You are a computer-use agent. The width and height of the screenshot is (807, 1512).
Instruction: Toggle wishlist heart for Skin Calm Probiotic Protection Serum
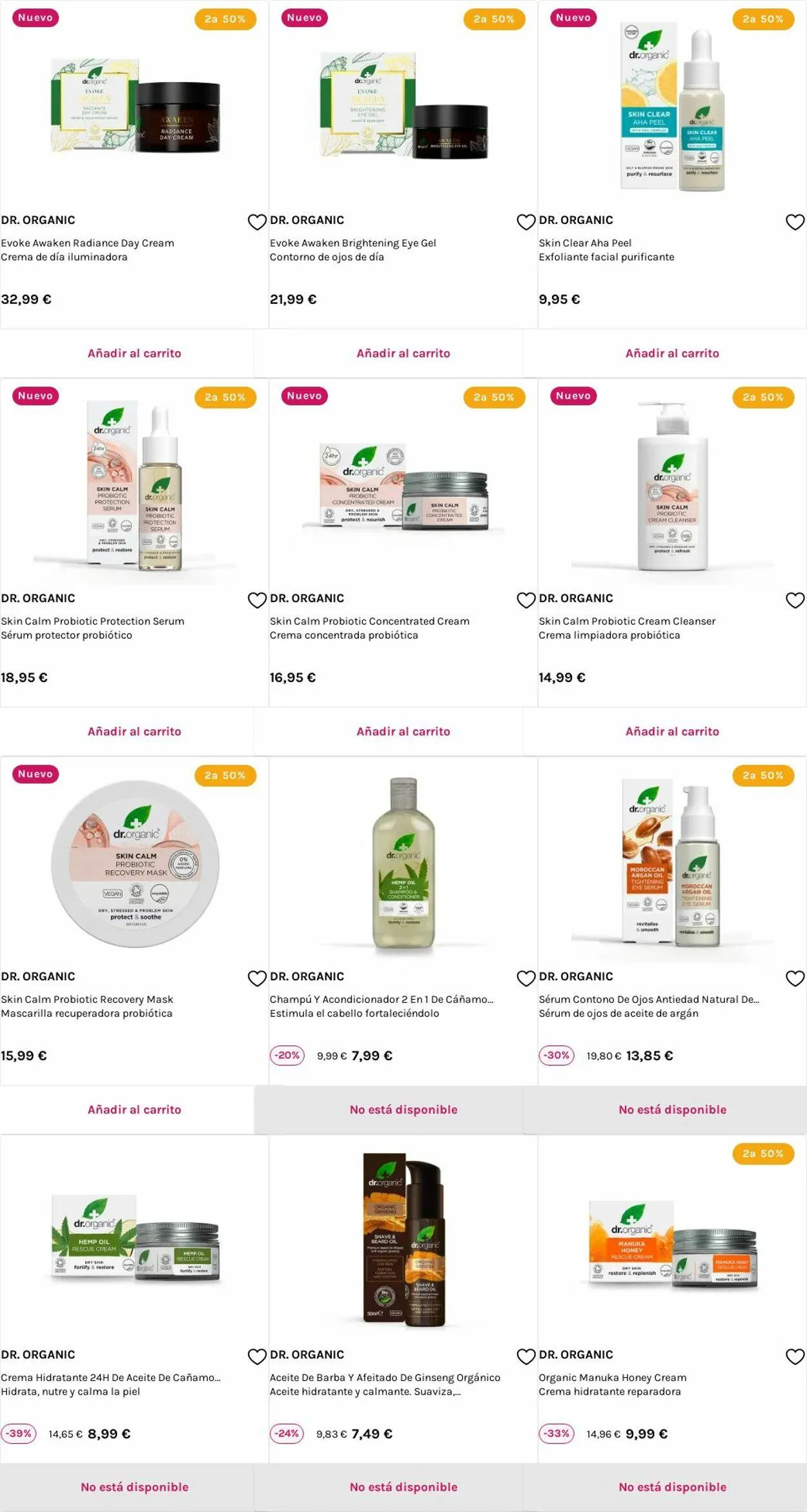(x=257, y=600)
